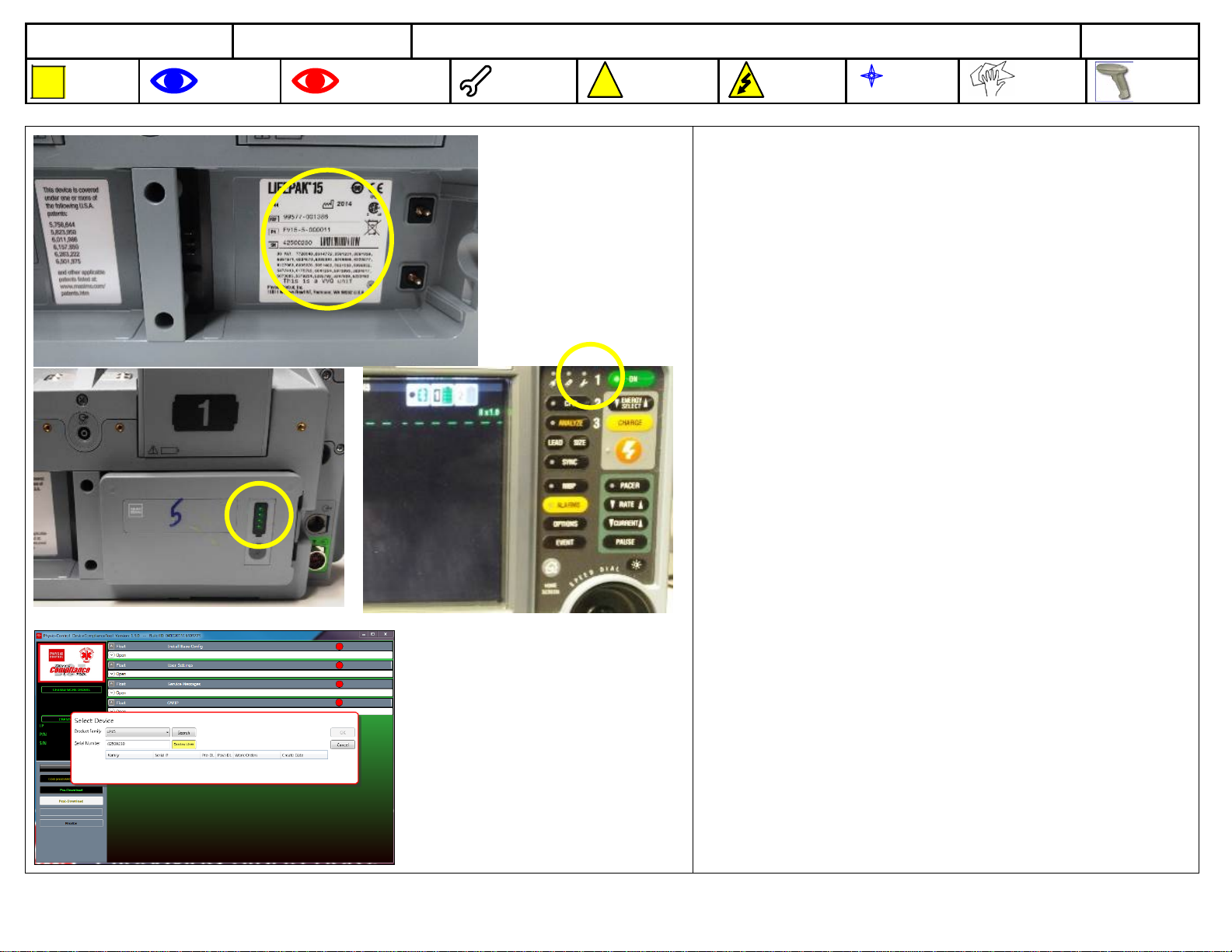Click the PACER key in keypad photo

[626, 486]
